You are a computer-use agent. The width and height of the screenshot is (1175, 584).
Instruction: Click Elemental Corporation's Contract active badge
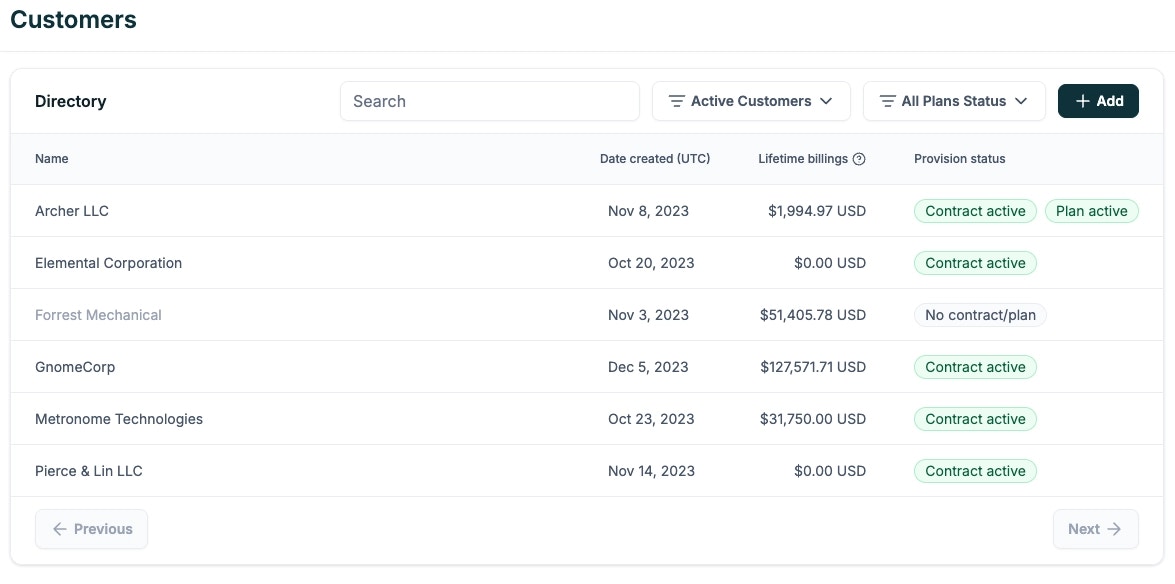point(975,263)
